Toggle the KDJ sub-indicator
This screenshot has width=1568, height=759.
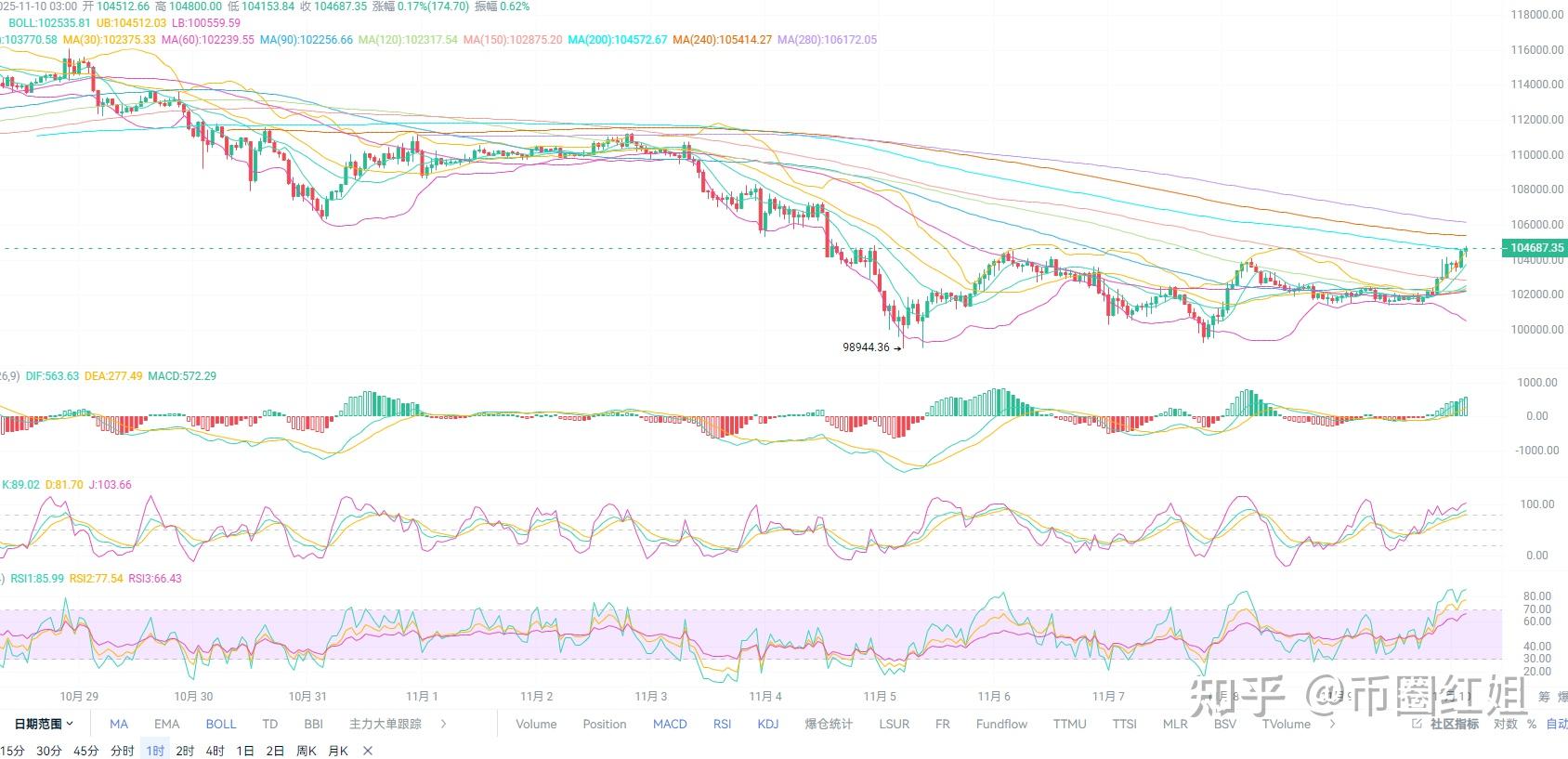click(768, 724)
